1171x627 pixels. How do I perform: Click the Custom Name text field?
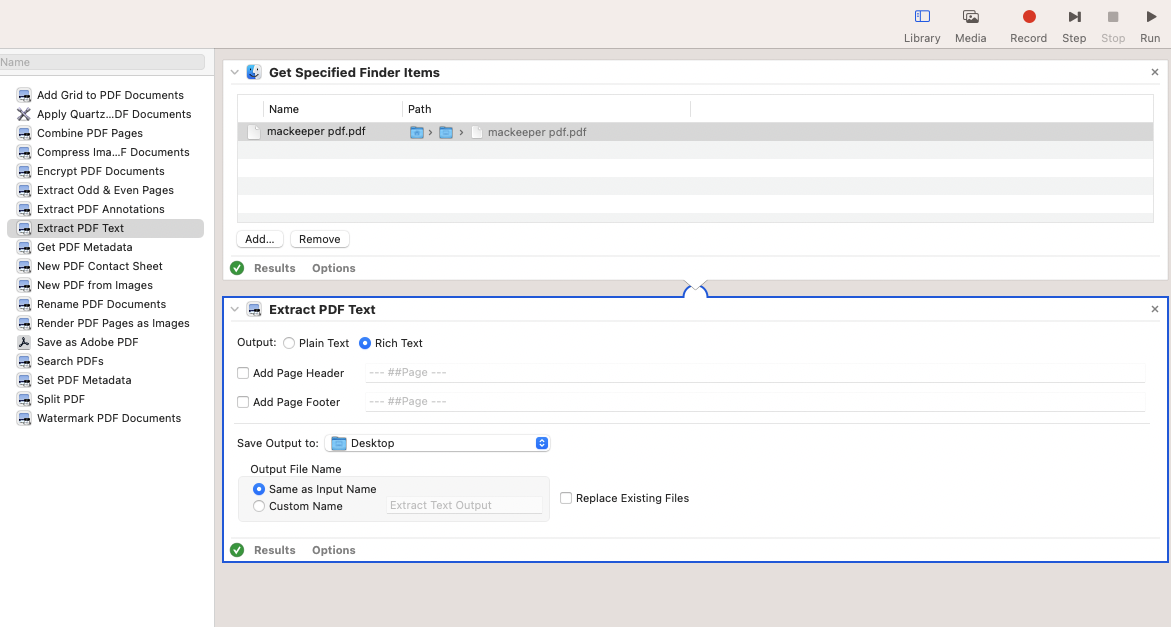(x=465, y=505)
